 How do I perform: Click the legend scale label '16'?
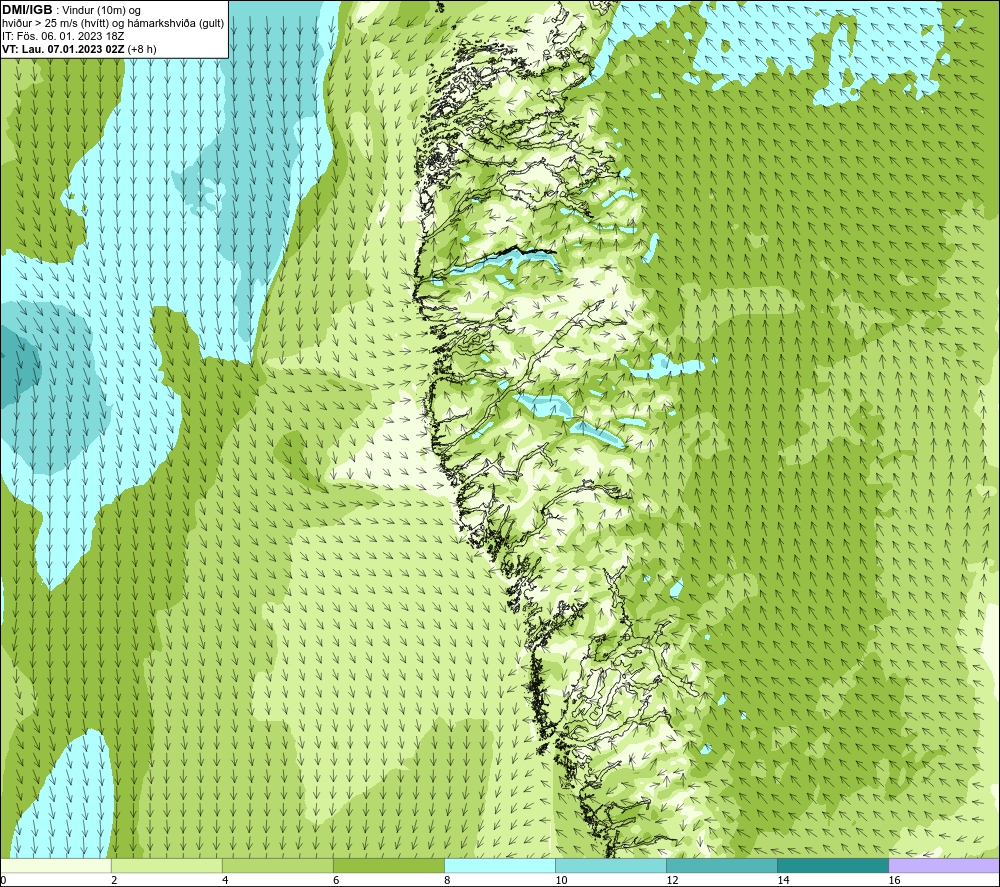893,880
